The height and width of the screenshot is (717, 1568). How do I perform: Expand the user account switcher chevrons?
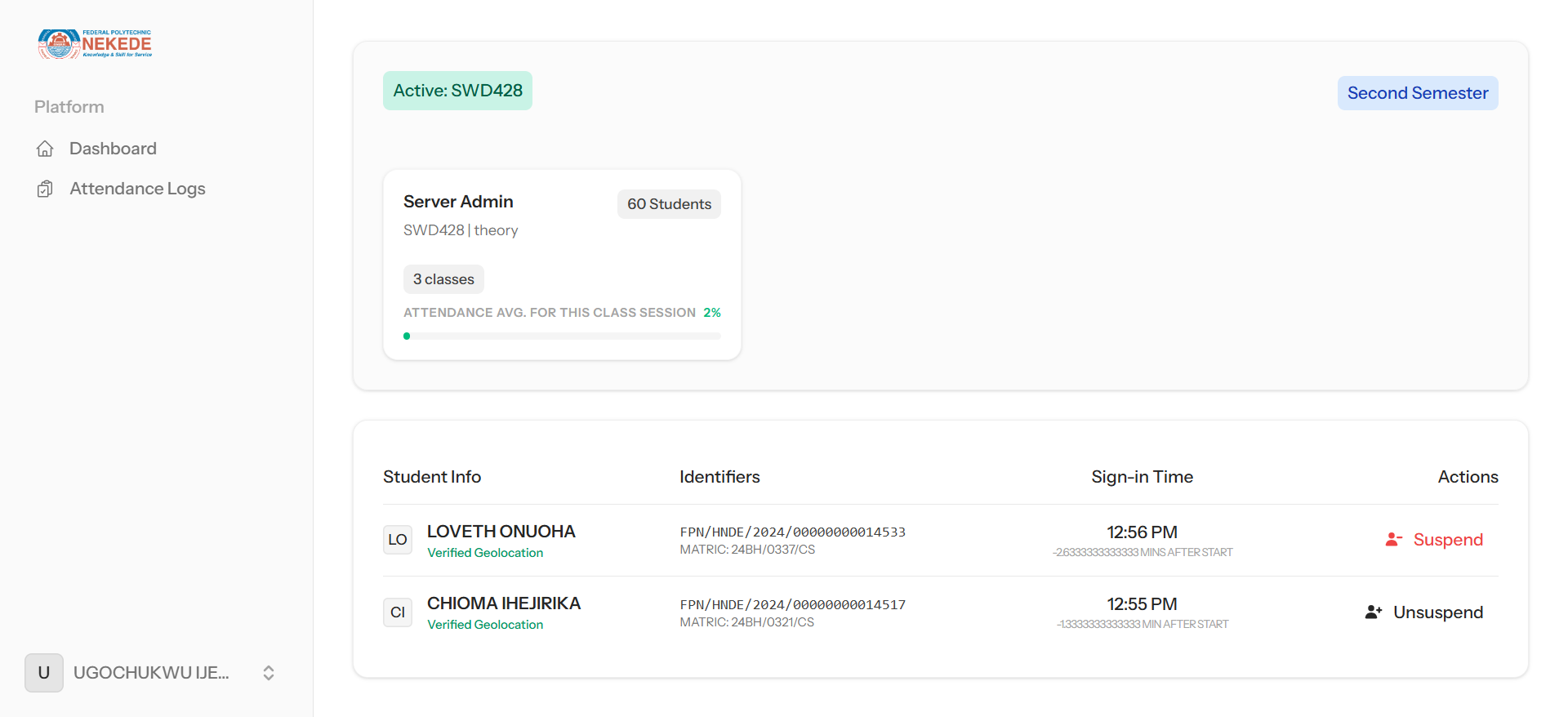[x=269, y=673]
